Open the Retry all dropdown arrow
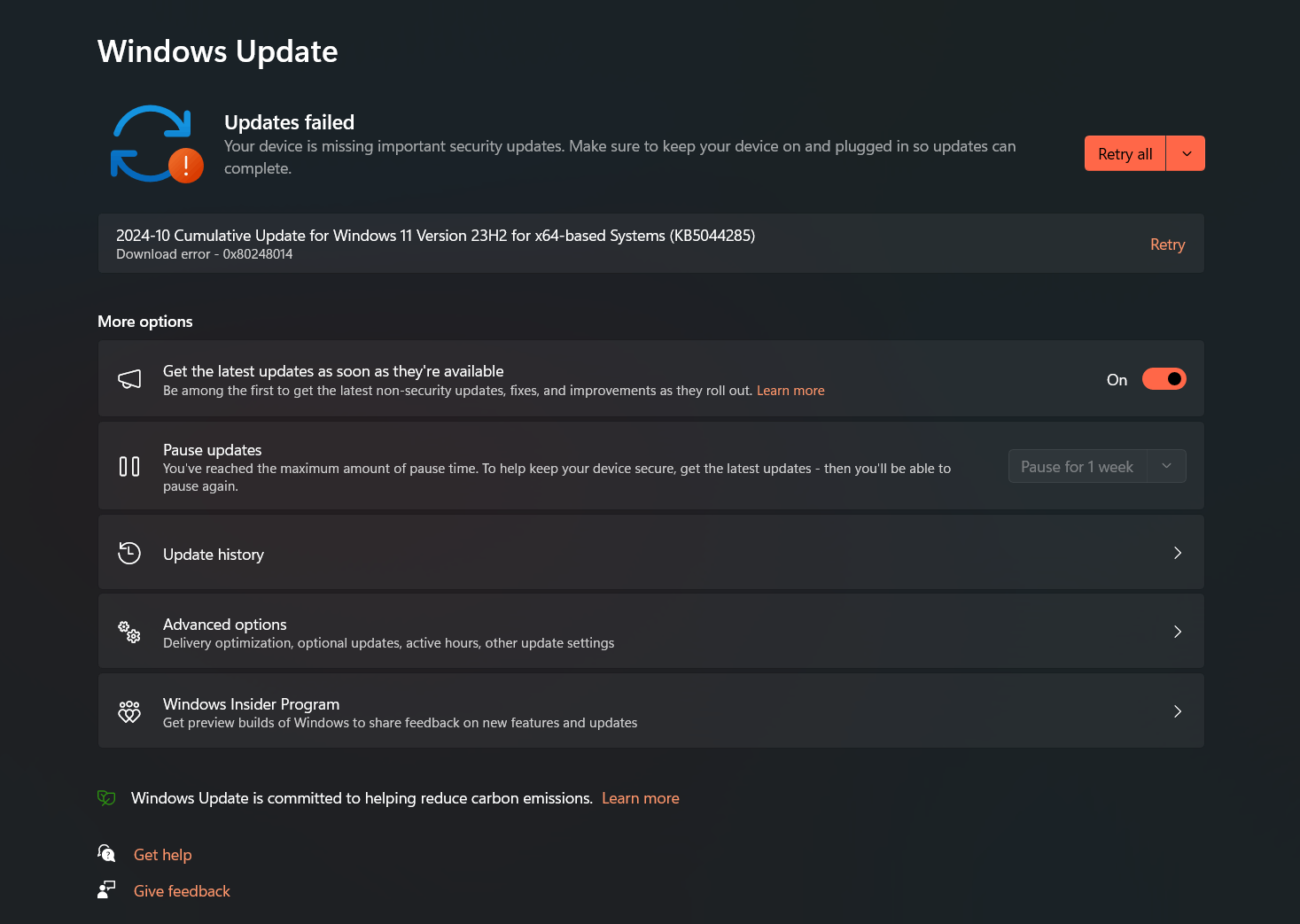The height and width of the screenshot is (924, 1300). [x=1187, y=153]
